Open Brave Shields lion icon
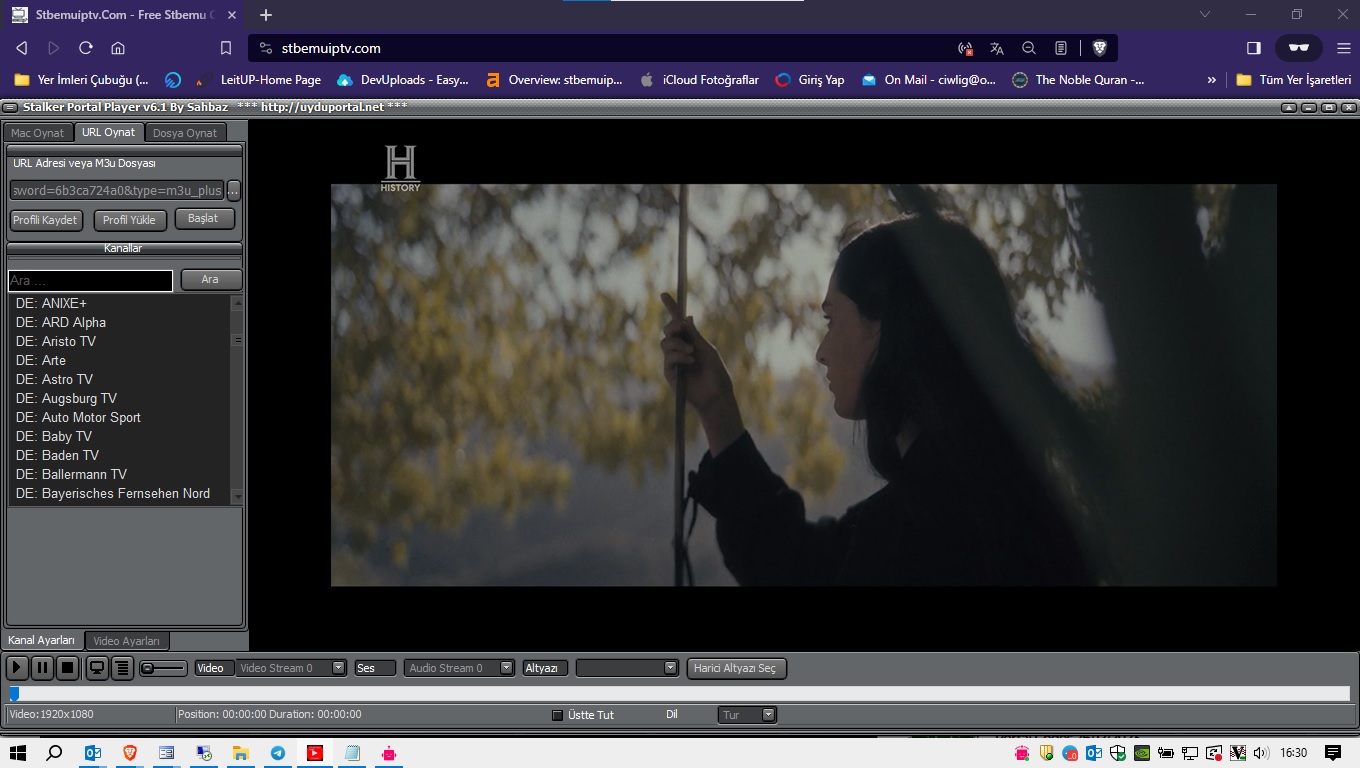The image size is (1360, 768). 1099,48
